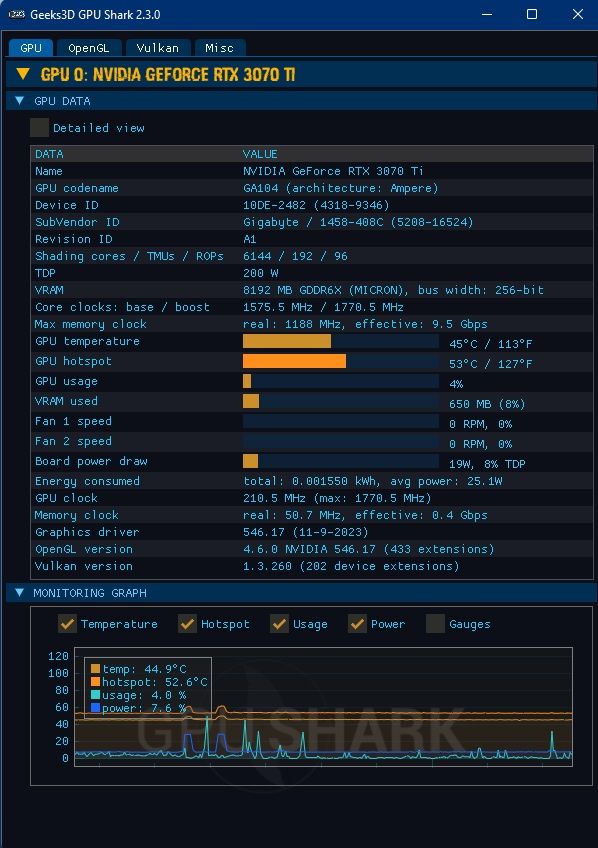Click '1575.5 MHz / 1770.5 MHz' core clocks value
This screenshot has height=848, width=598.
pos(323,307)
